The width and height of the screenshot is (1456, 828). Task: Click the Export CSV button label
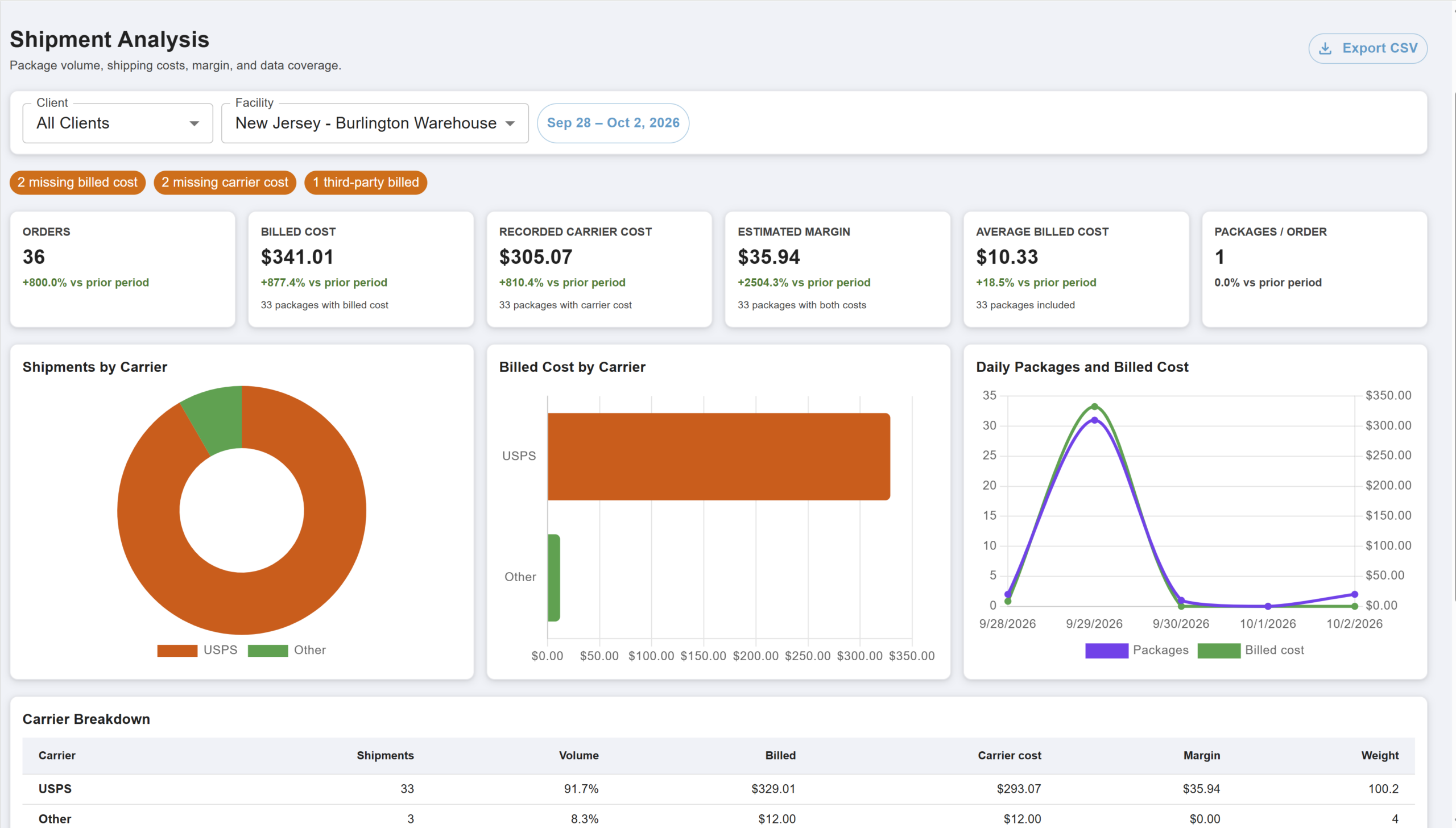(1380, 48)
